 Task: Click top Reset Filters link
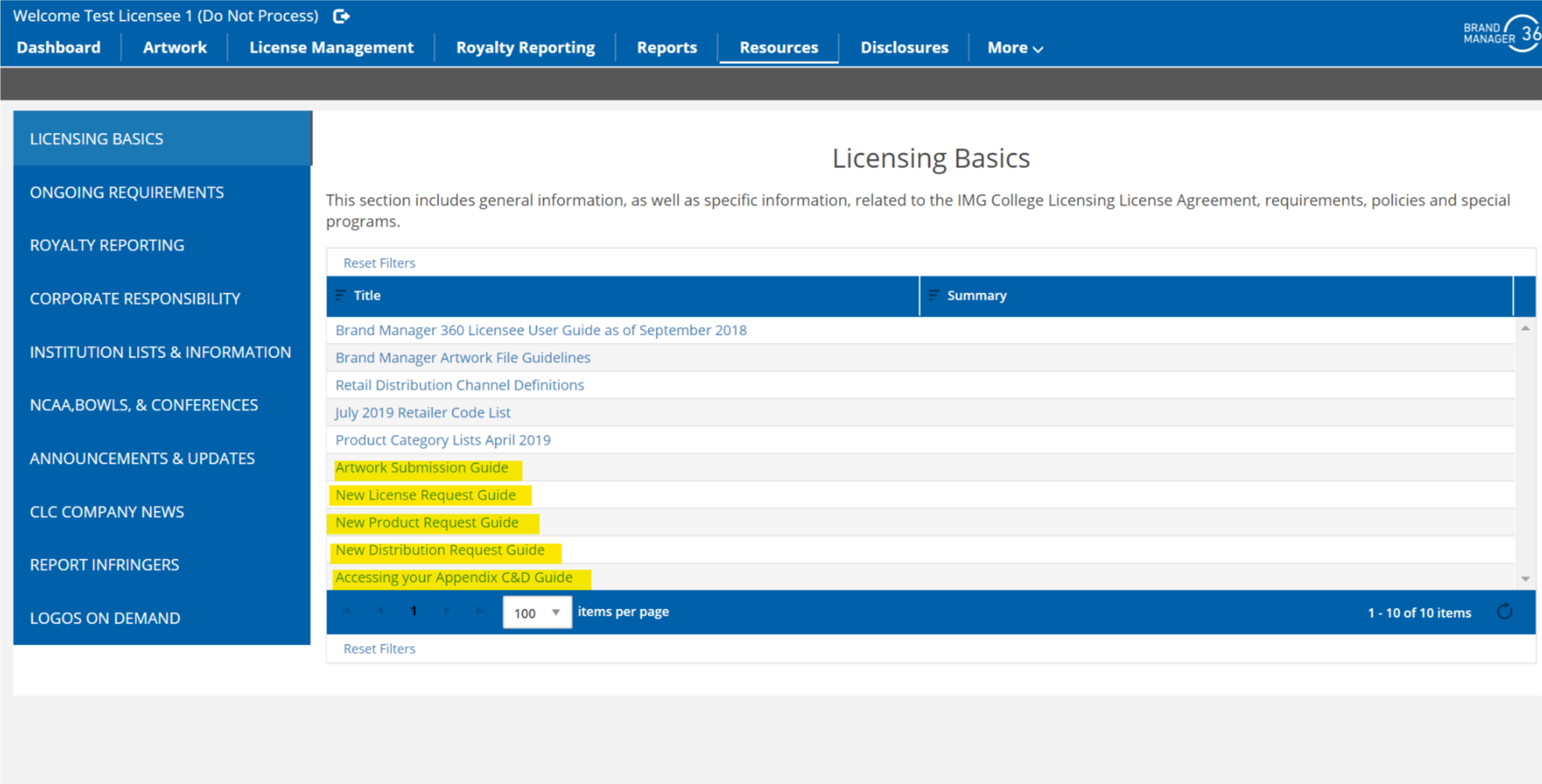[379, 263]
